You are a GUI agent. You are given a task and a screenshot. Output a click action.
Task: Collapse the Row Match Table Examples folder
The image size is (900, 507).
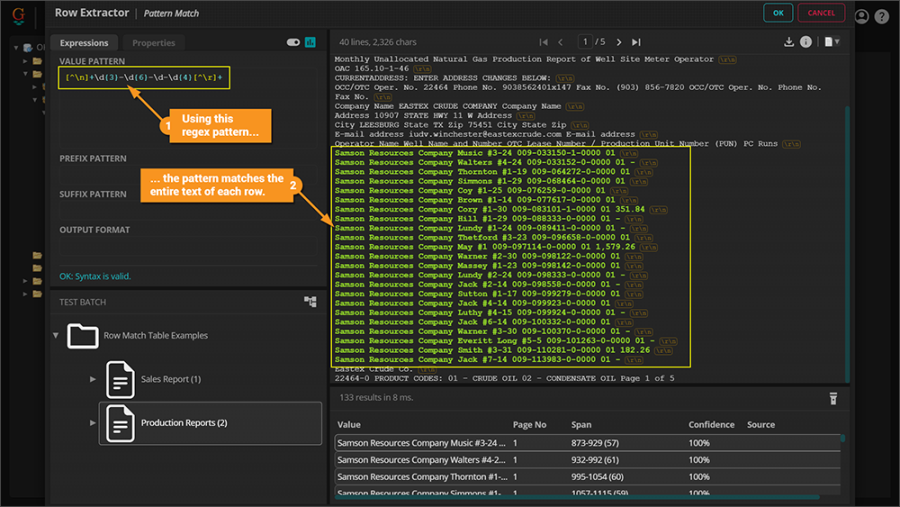click(56, 336)
